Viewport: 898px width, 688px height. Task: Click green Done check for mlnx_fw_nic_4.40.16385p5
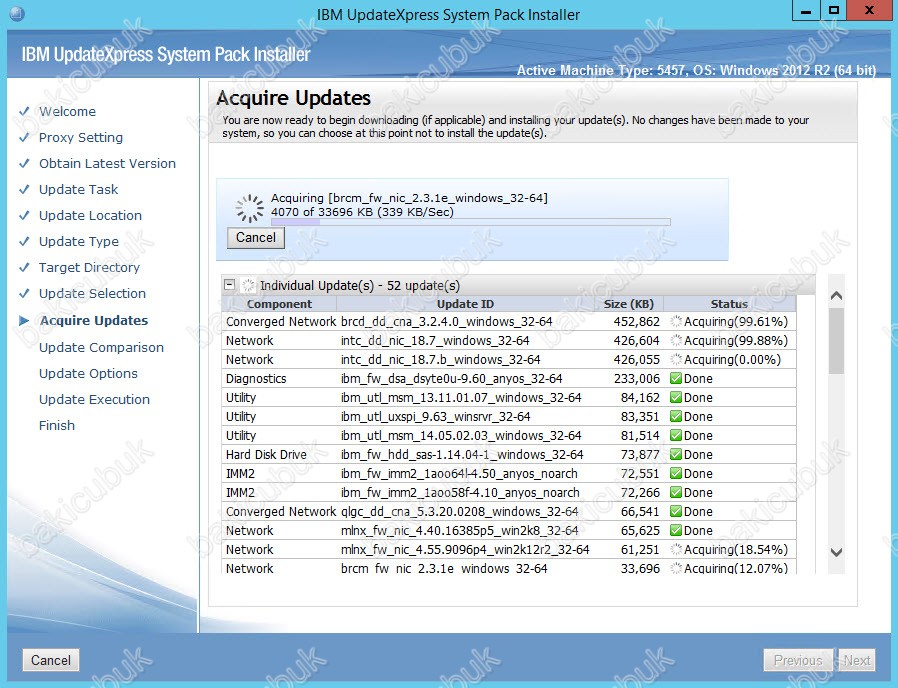tap(676, 530)
